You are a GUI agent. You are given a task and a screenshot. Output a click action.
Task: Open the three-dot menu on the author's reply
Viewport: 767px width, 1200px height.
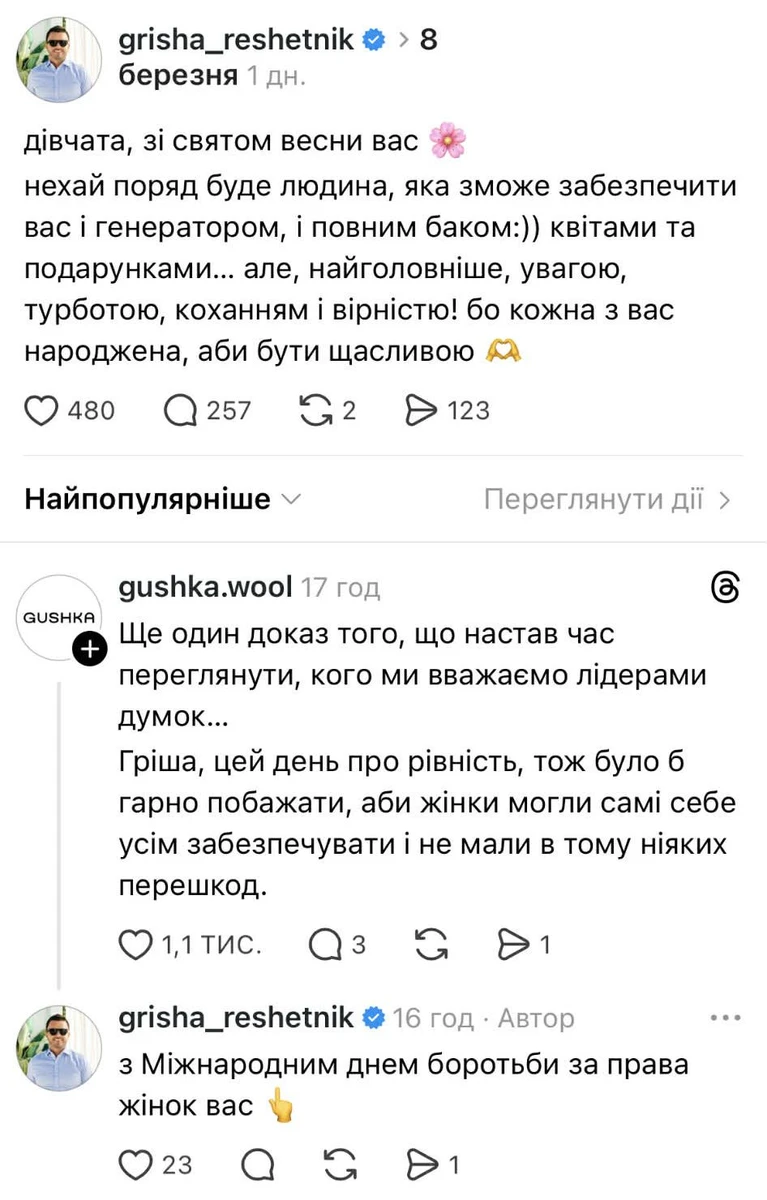pos(724,1016)
